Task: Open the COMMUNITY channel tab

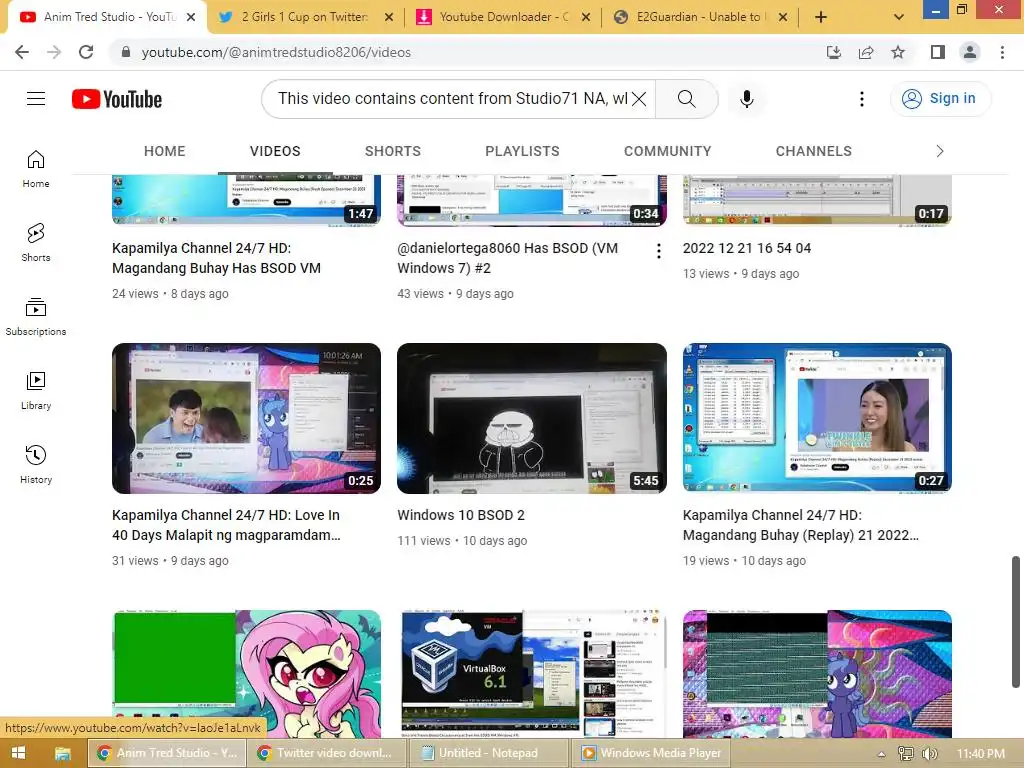Action: (667, 152)
